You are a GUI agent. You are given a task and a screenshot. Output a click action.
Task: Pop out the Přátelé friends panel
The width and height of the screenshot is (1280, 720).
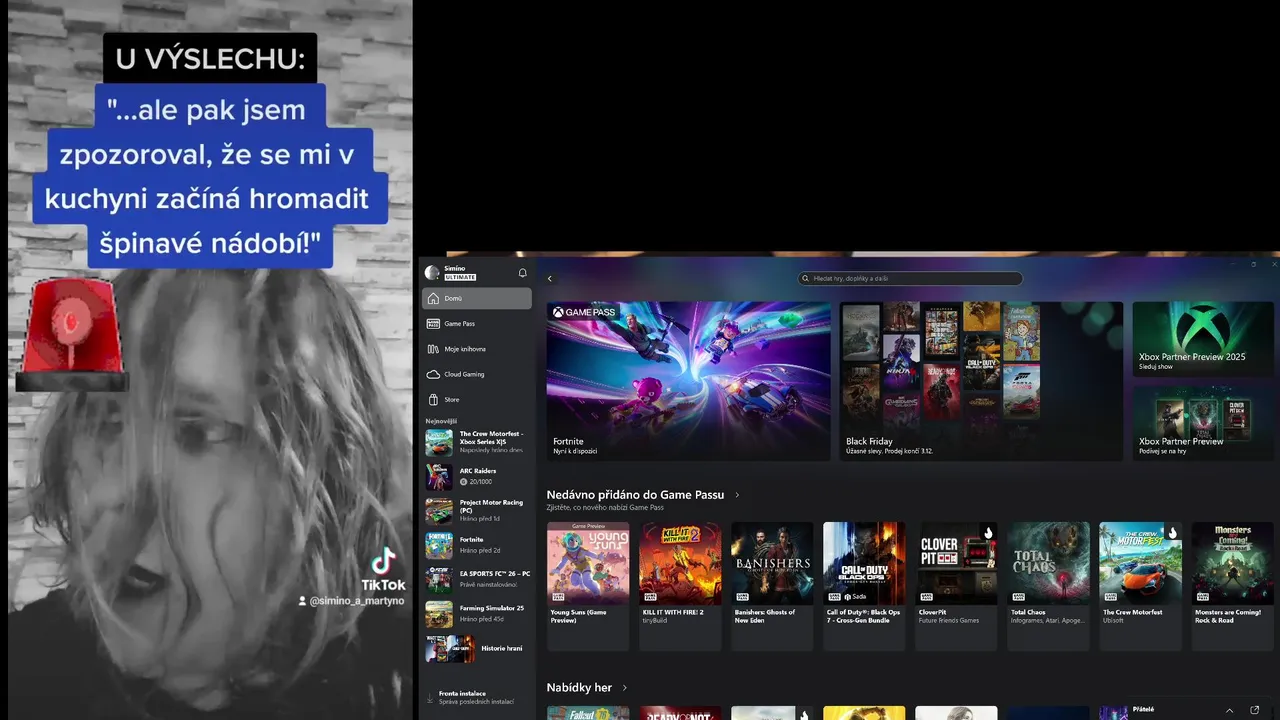(1255, 710)
